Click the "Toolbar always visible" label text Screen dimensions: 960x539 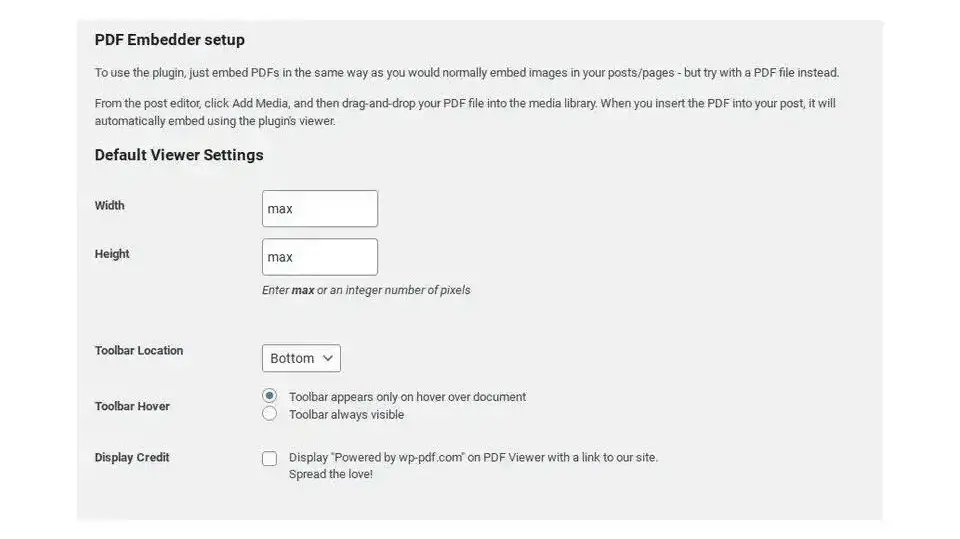pos(346,414)
